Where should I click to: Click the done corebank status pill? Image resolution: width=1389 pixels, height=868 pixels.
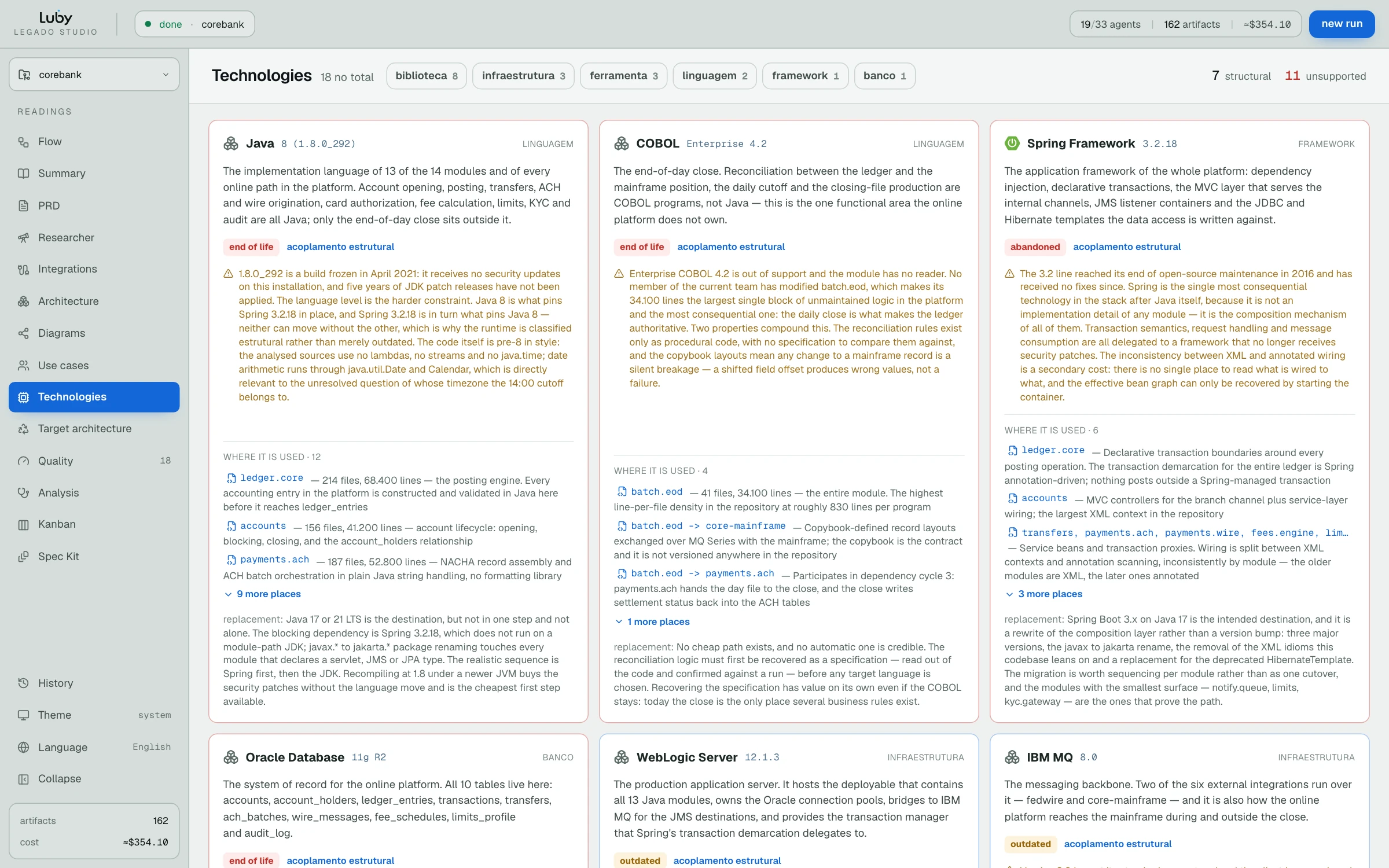194,24
